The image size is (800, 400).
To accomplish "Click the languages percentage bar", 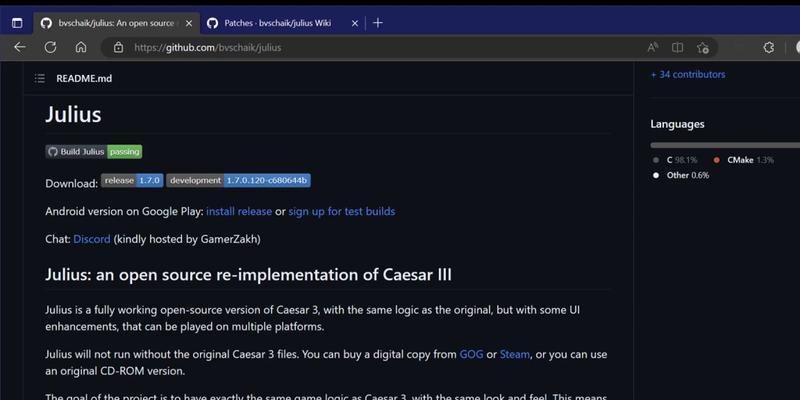I will [x=725, y=145].
